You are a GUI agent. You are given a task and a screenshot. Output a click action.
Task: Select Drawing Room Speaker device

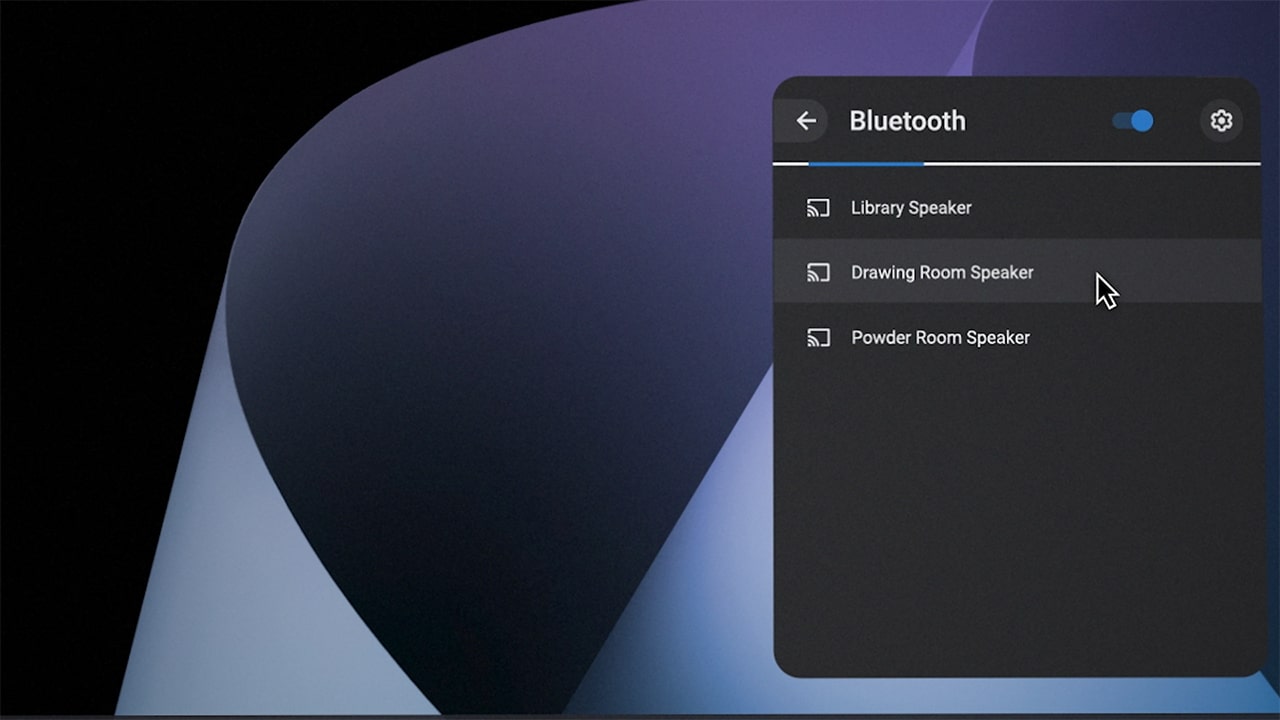coord(1017,272)
